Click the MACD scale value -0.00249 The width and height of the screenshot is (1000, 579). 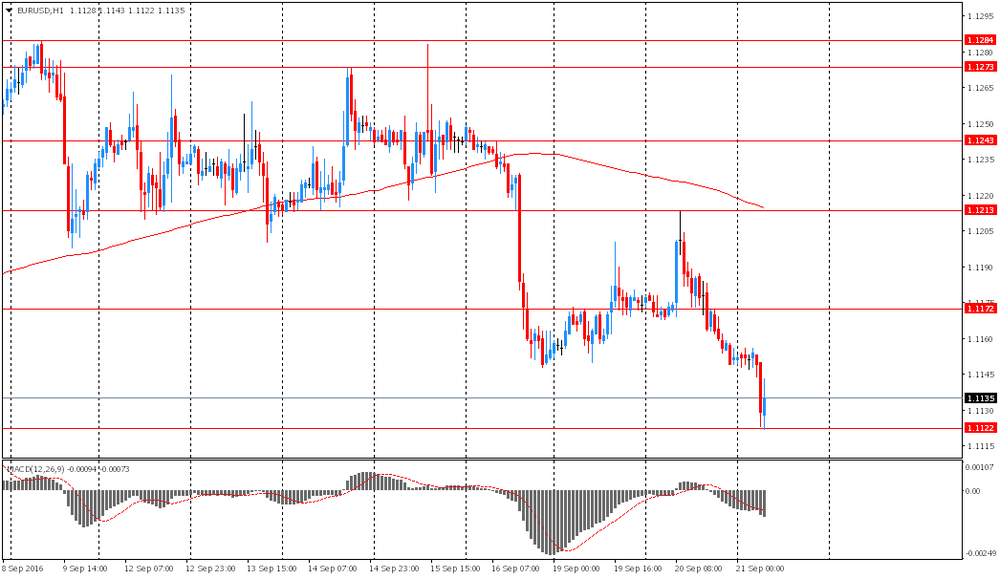pyautogui.click(x=980, y=553)
